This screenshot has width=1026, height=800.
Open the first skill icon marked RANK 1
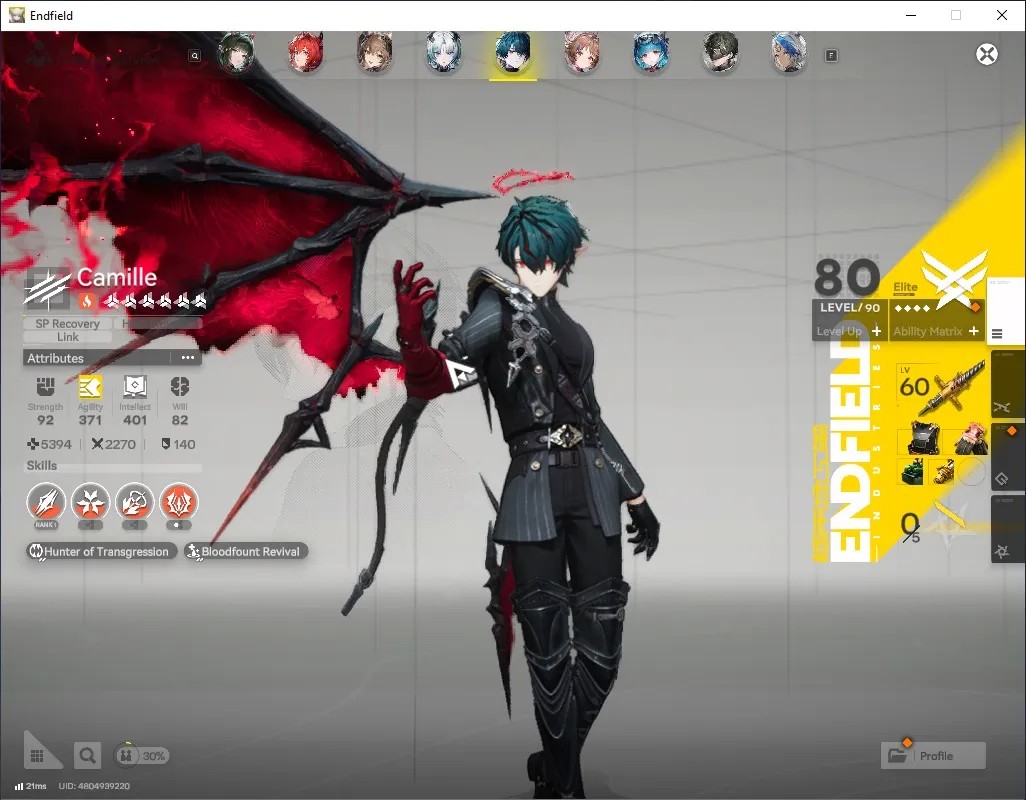46,502
